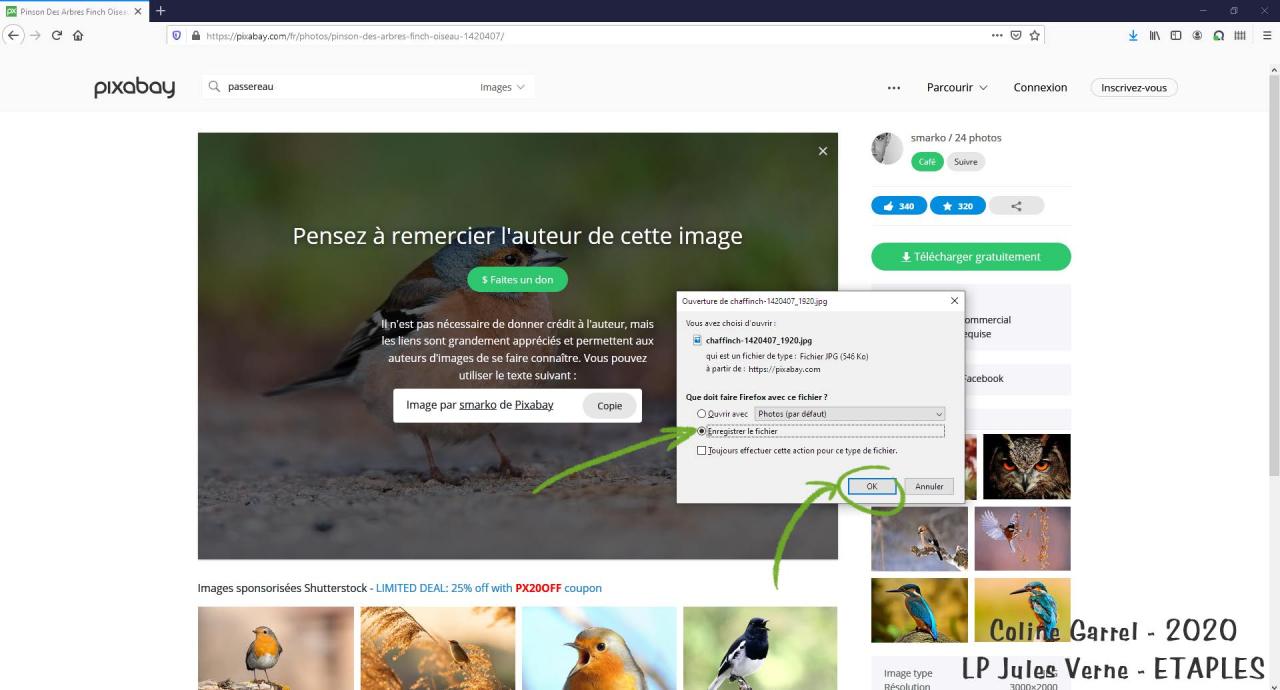This screenshot has height=690, width=1280.
Task: Open the smarko author link in credit text
Action: 478,405
